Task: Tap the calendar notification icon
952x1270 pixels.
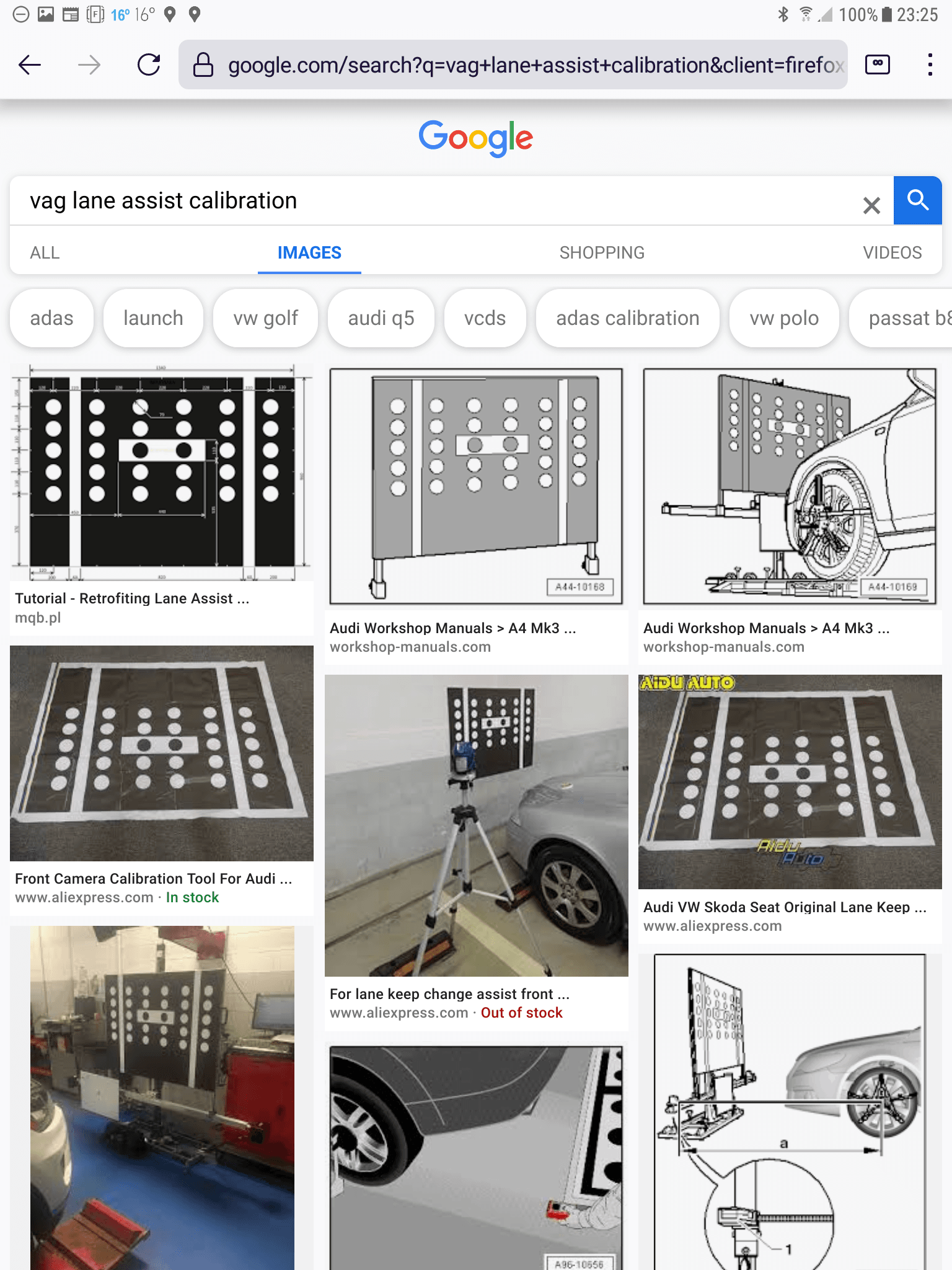Action: 71,14
